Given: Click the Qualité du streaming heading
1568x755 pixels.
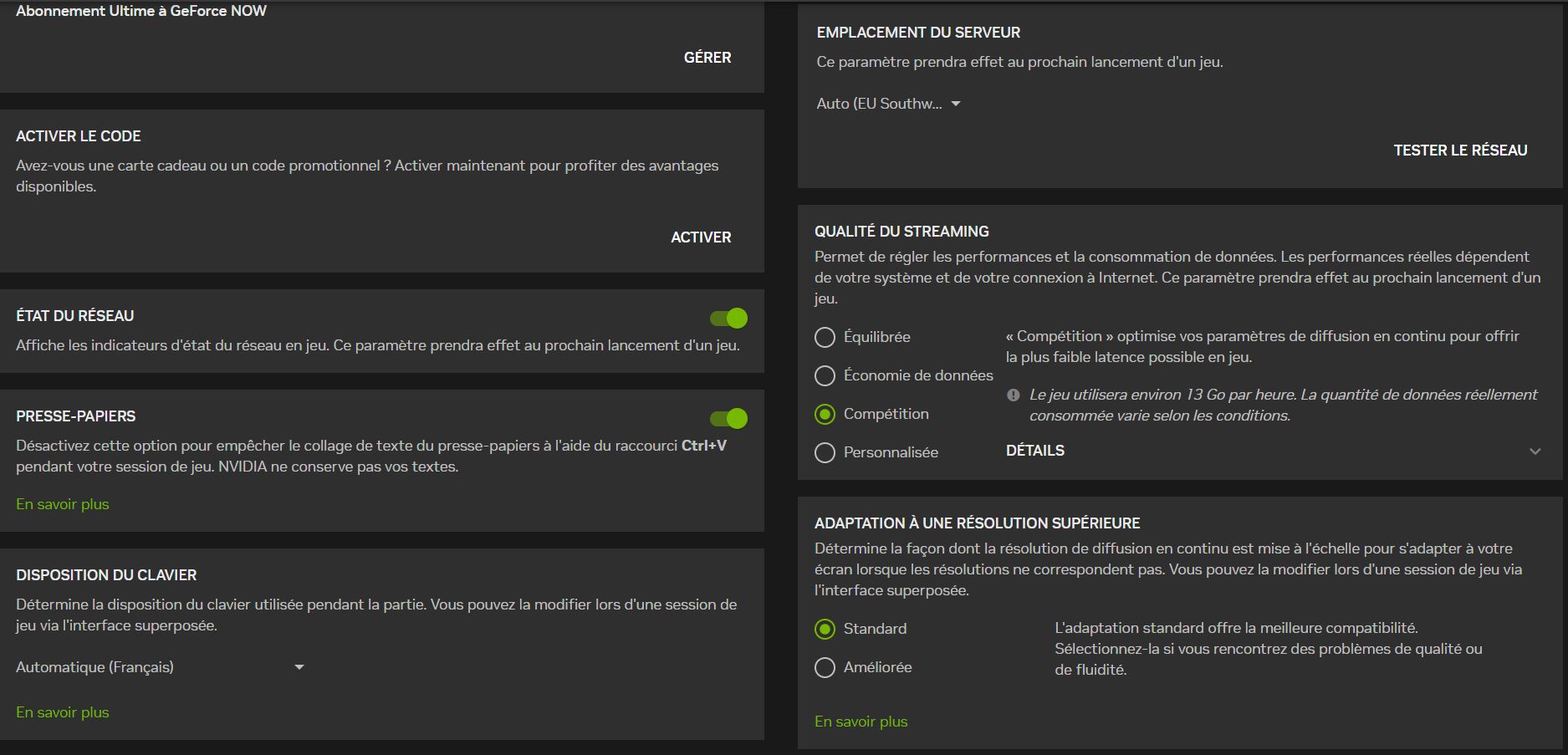Looking at the screenshot, I should point(901,232).
